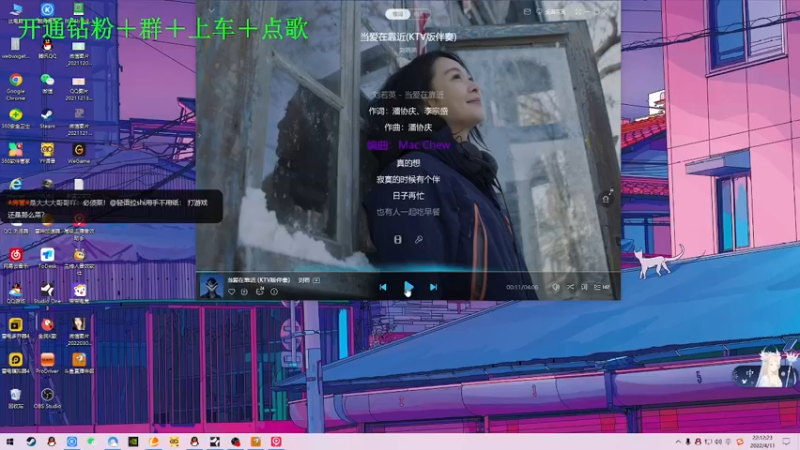This screenshot has height=450, width=800.
Task: Collapse the player with top-left chevron
Action: tap(211, 10)
